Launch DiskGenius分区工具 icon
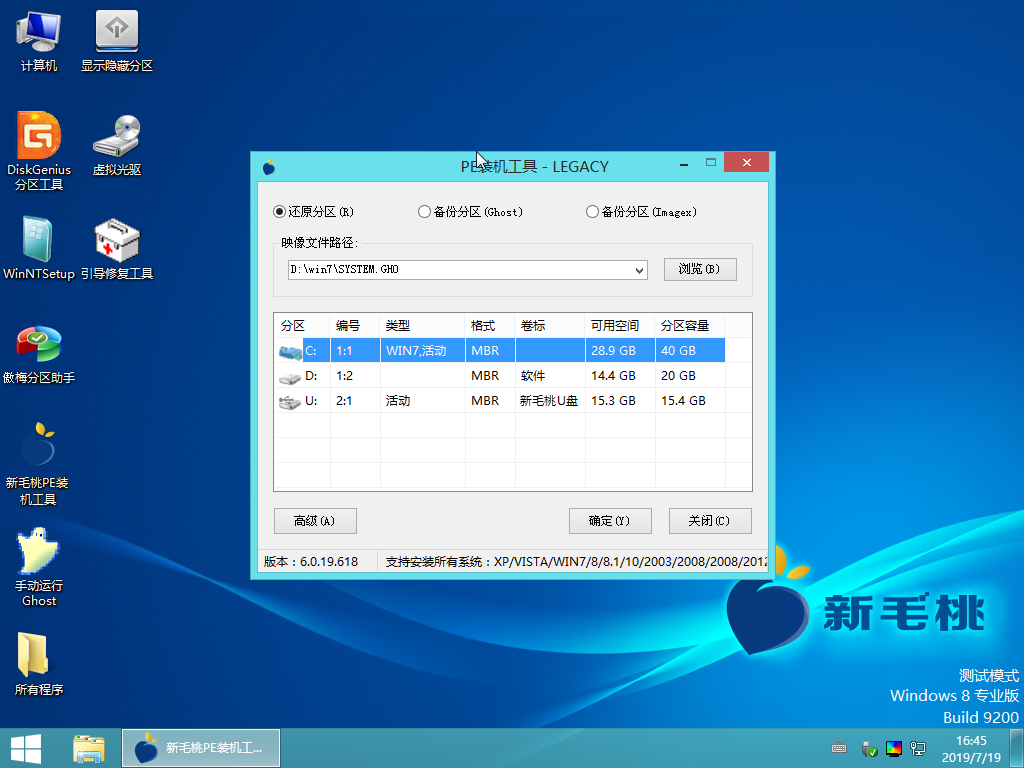The height and width of the screenshot is (768, 1024). point(39,152)
